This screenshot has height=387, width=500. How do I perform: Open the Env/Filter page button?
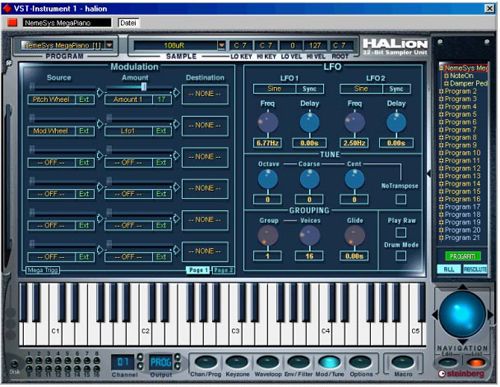point(298,362)
